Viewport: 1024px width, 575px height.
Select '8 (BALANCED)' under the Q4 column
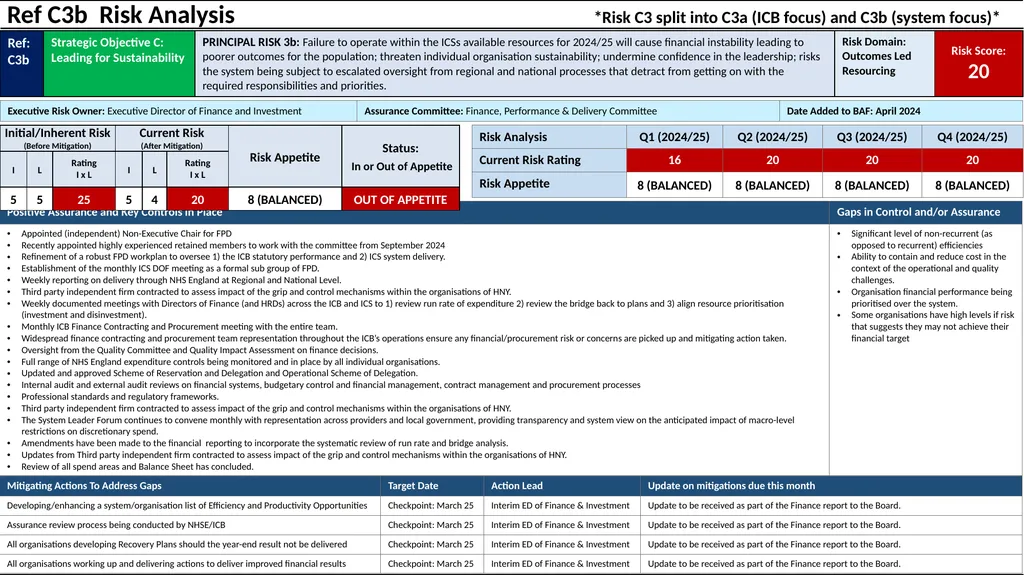[x=972, y=185]
